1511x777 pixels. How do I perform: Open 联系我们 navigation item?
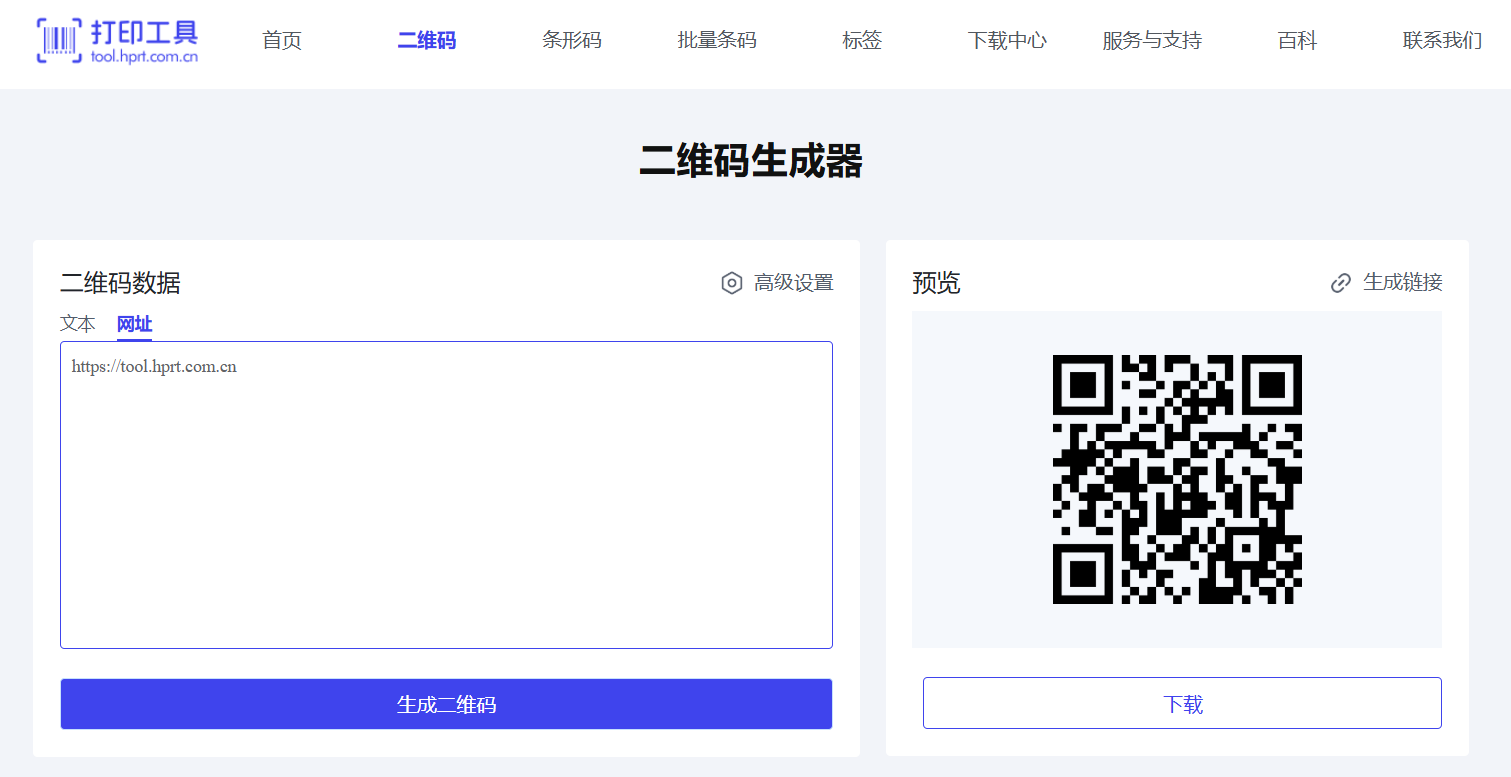[1442, 40]
